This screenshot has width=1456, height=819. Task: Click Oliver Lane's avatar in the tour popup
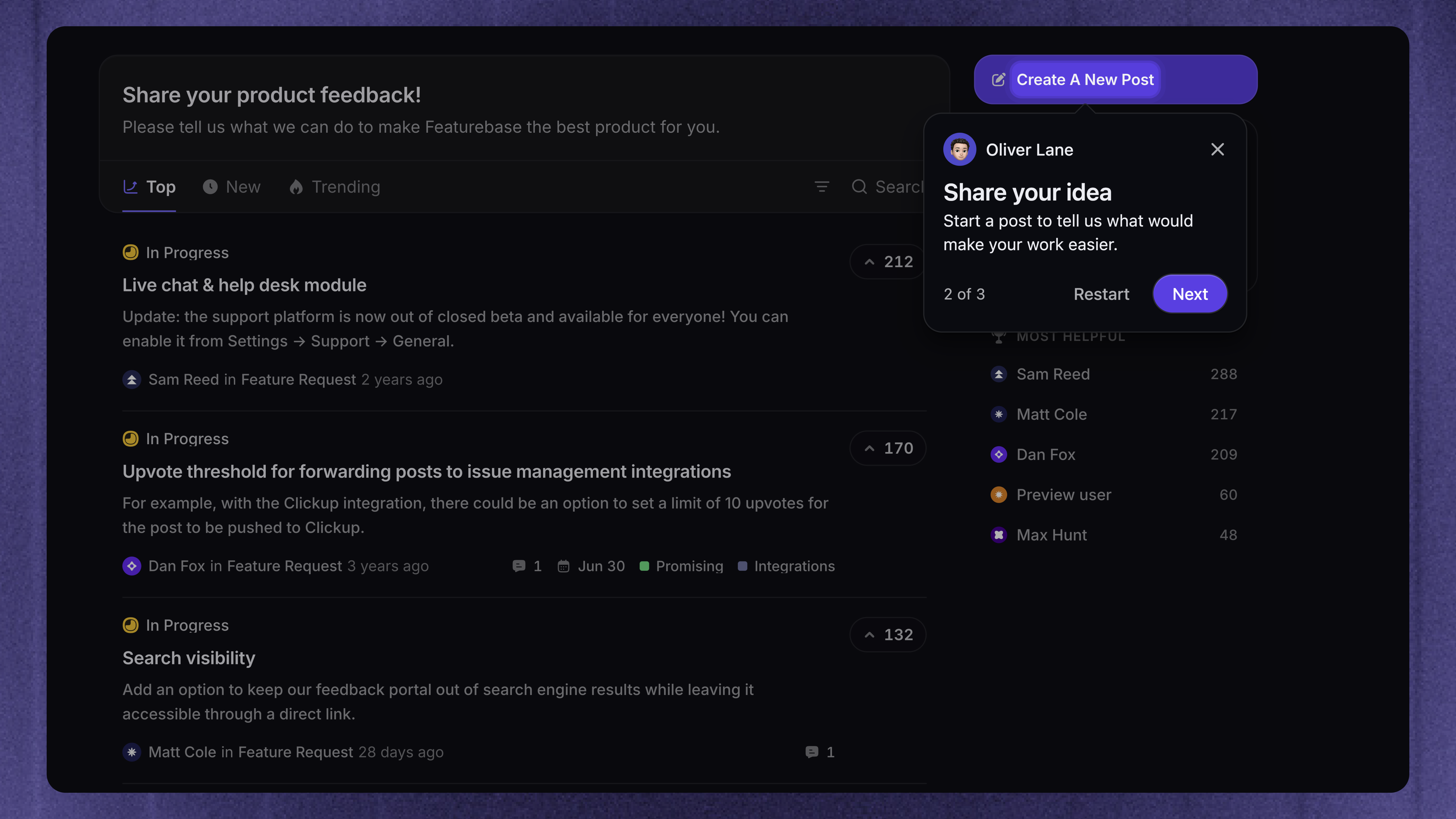click(960, 149)
